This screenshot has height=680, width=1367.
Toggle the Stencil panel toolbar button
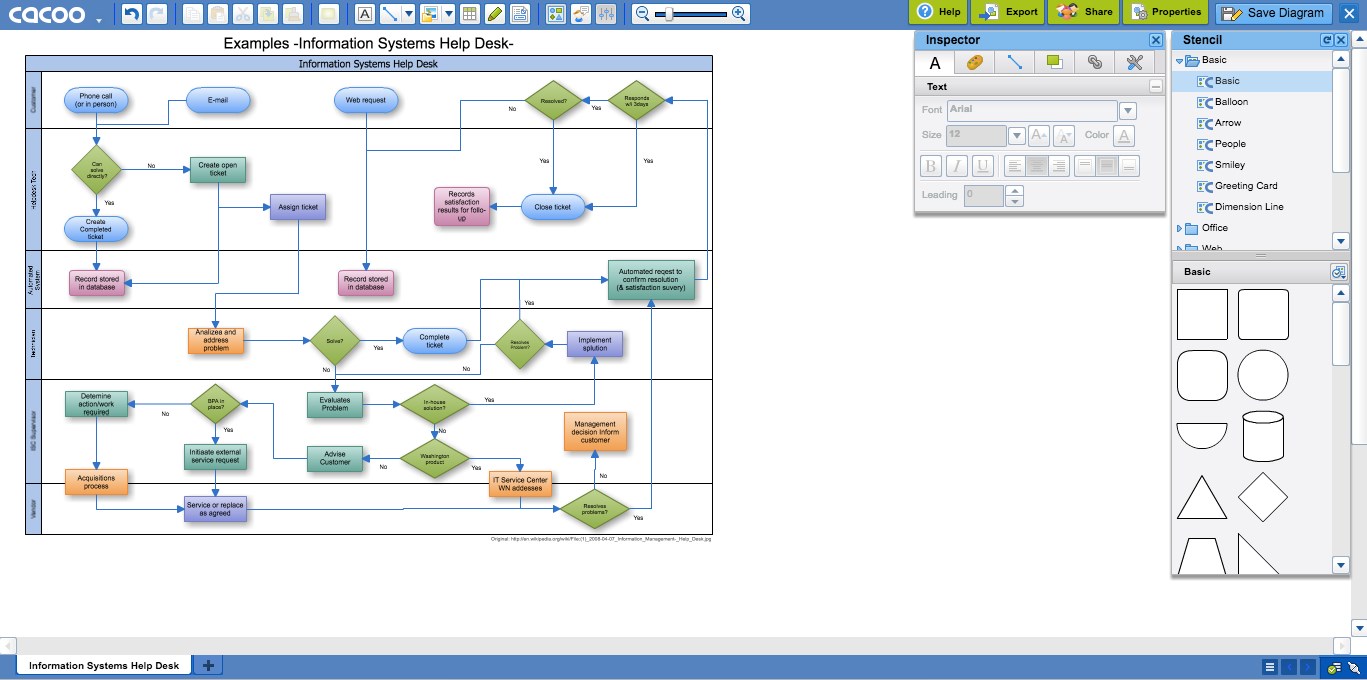point(556,14)
